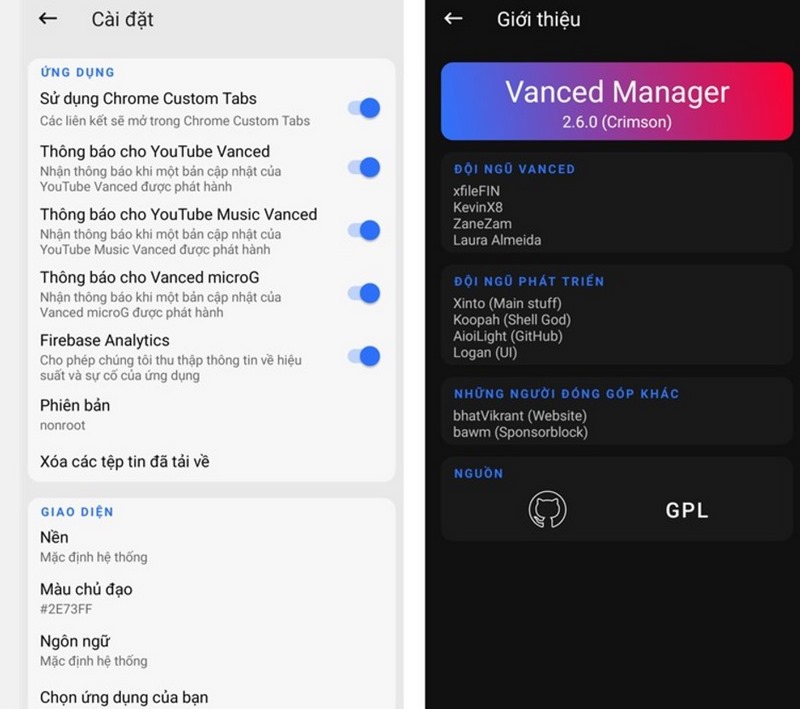The width and height of the screenshot is (800, 709).
Task: Tap Chrome Custom Tabs description text
Action: click(x=175, y=121)
